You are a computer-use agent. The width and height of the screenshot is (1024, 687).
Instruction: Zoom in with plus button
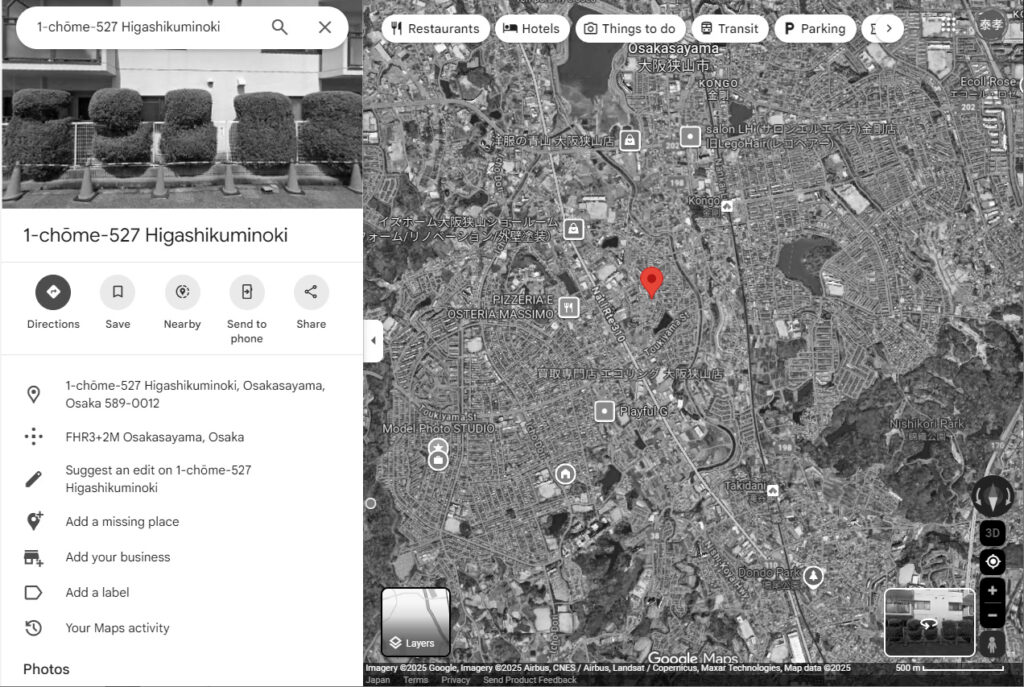992,590
